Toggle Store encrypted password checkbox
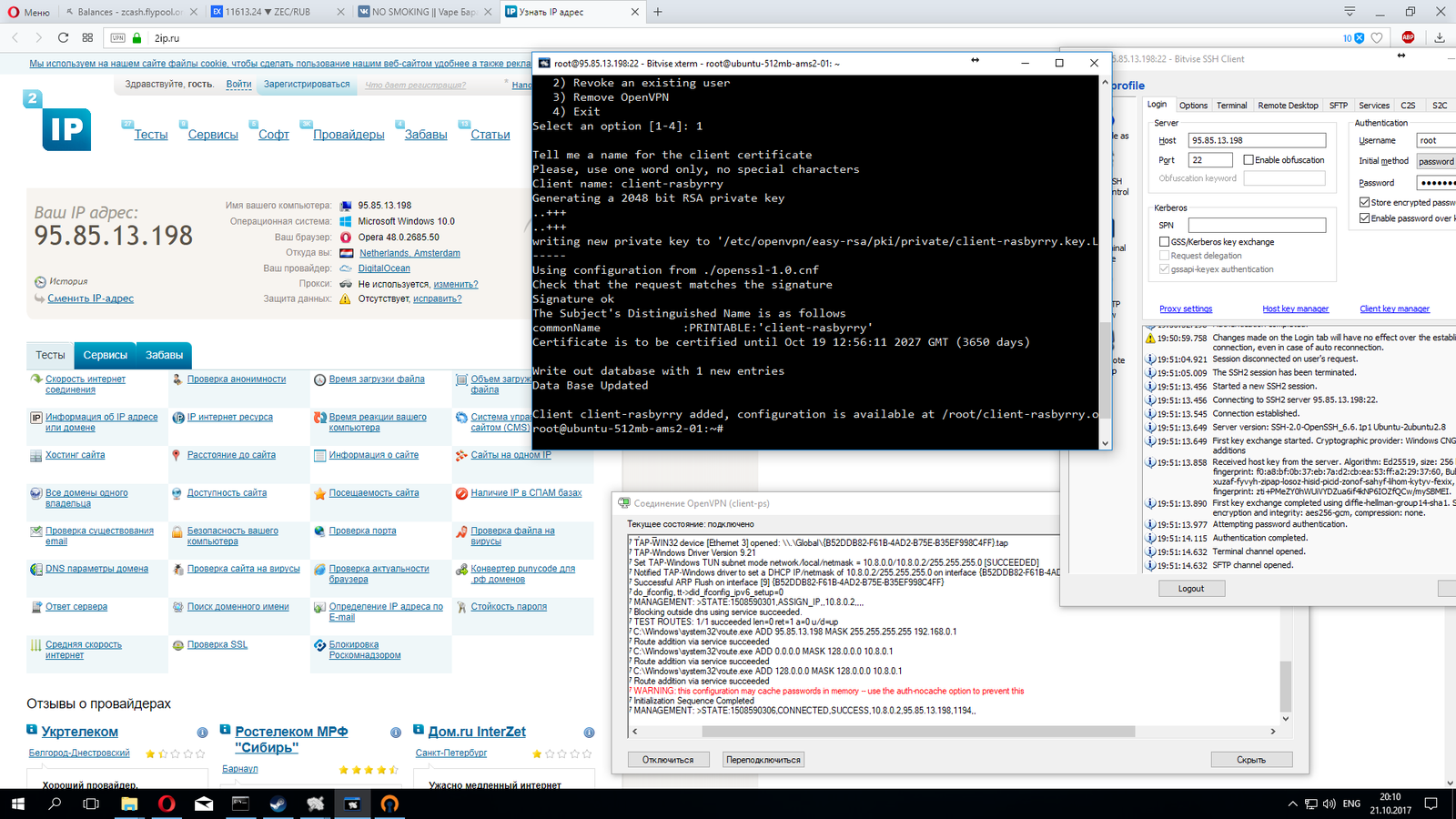 1364,202
